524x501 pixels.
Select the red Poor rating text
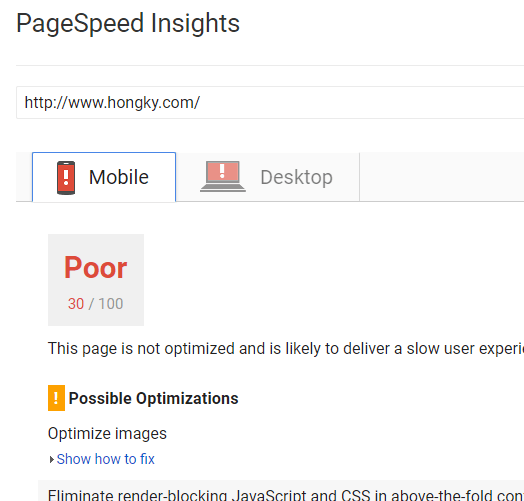pyautogui.click(x=96, y=267)
